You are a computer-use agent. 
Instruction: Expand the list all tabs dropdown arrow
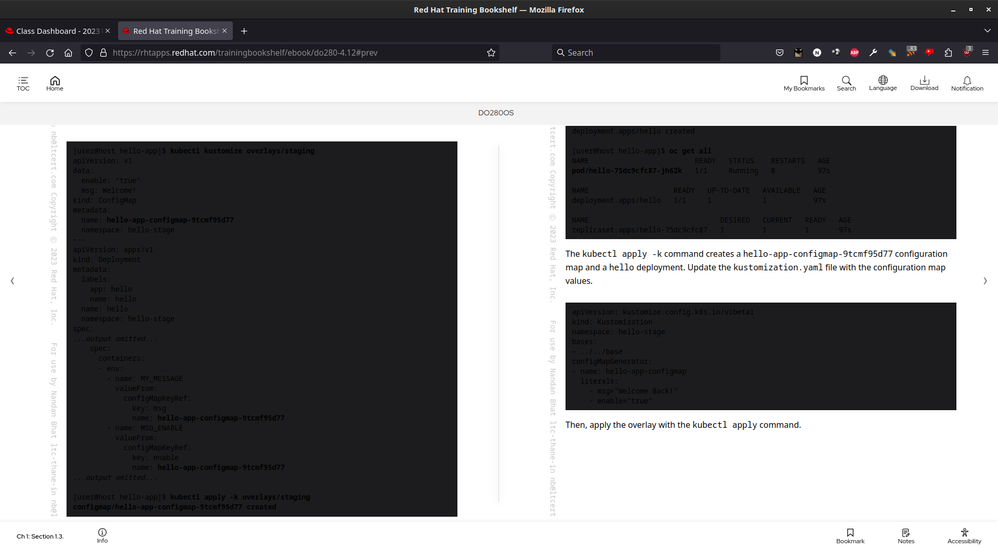(987, 31)
